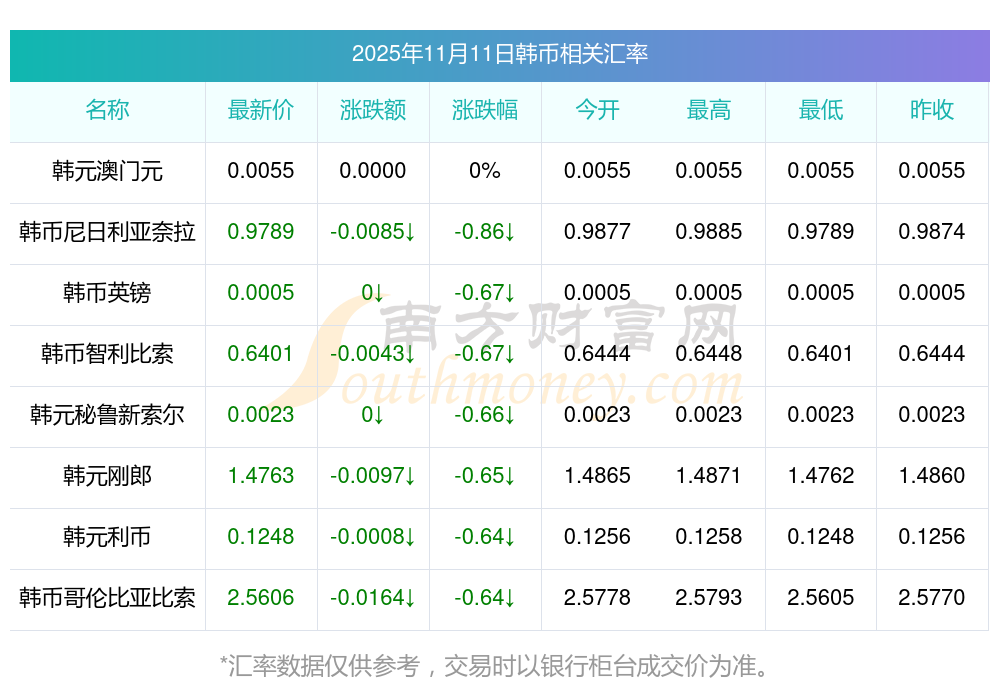Screen dimensions: 1000x697
Task: Select the 名称 column header
Action: click(x=107, y=110)
